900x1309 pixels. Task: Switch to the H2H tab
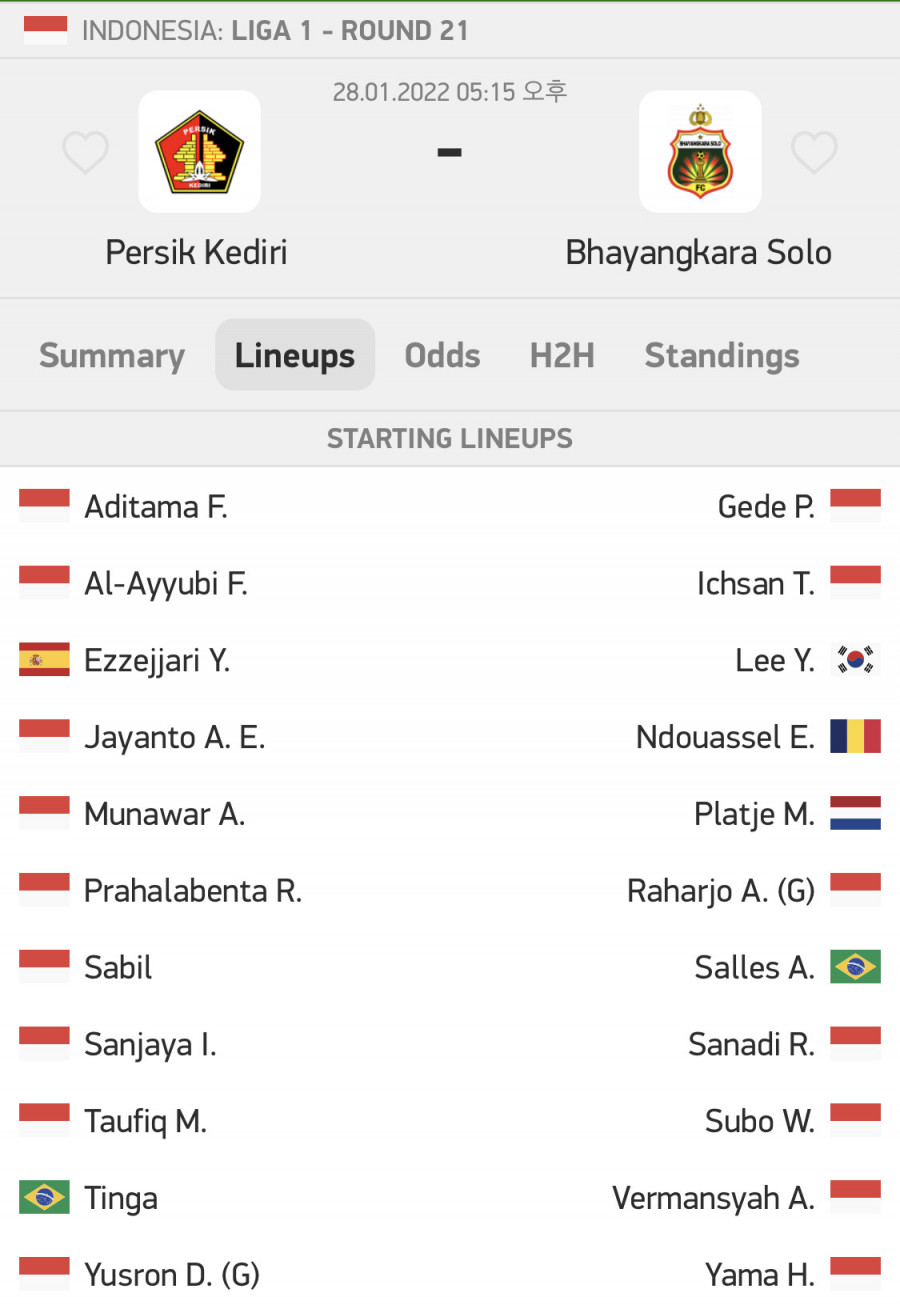click(562, 355)
